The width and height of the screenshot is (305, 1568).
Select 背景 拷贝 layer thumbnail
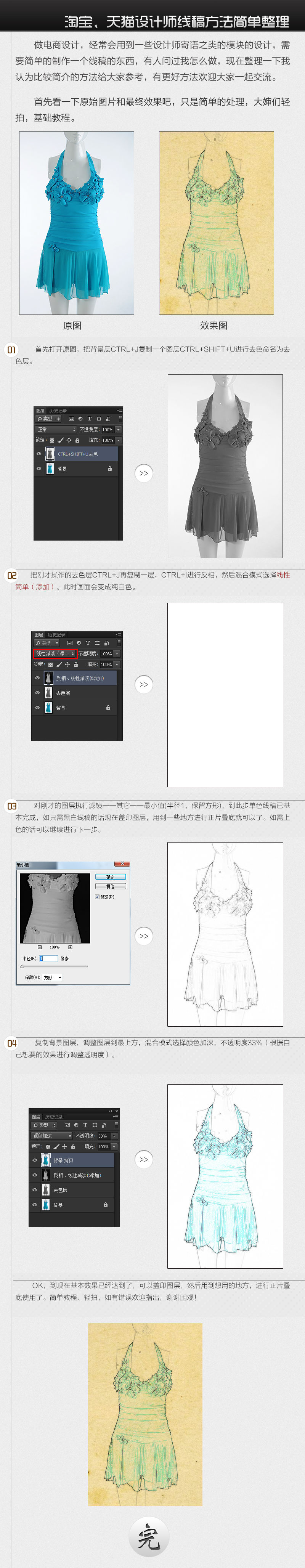(x=46, y=1160)
